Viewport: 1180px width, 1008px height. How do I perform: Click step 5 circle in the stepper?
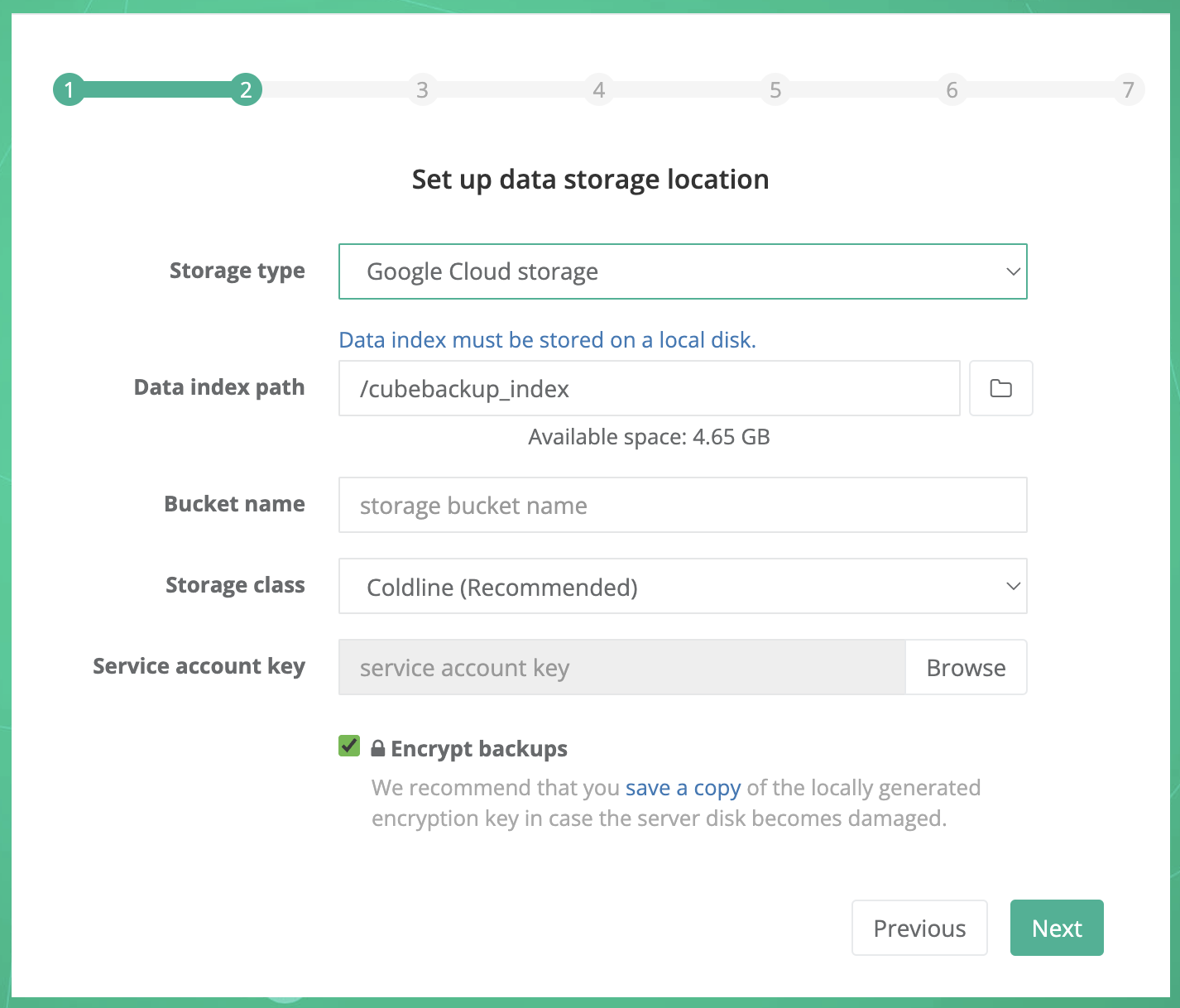[x=775, y=89]
